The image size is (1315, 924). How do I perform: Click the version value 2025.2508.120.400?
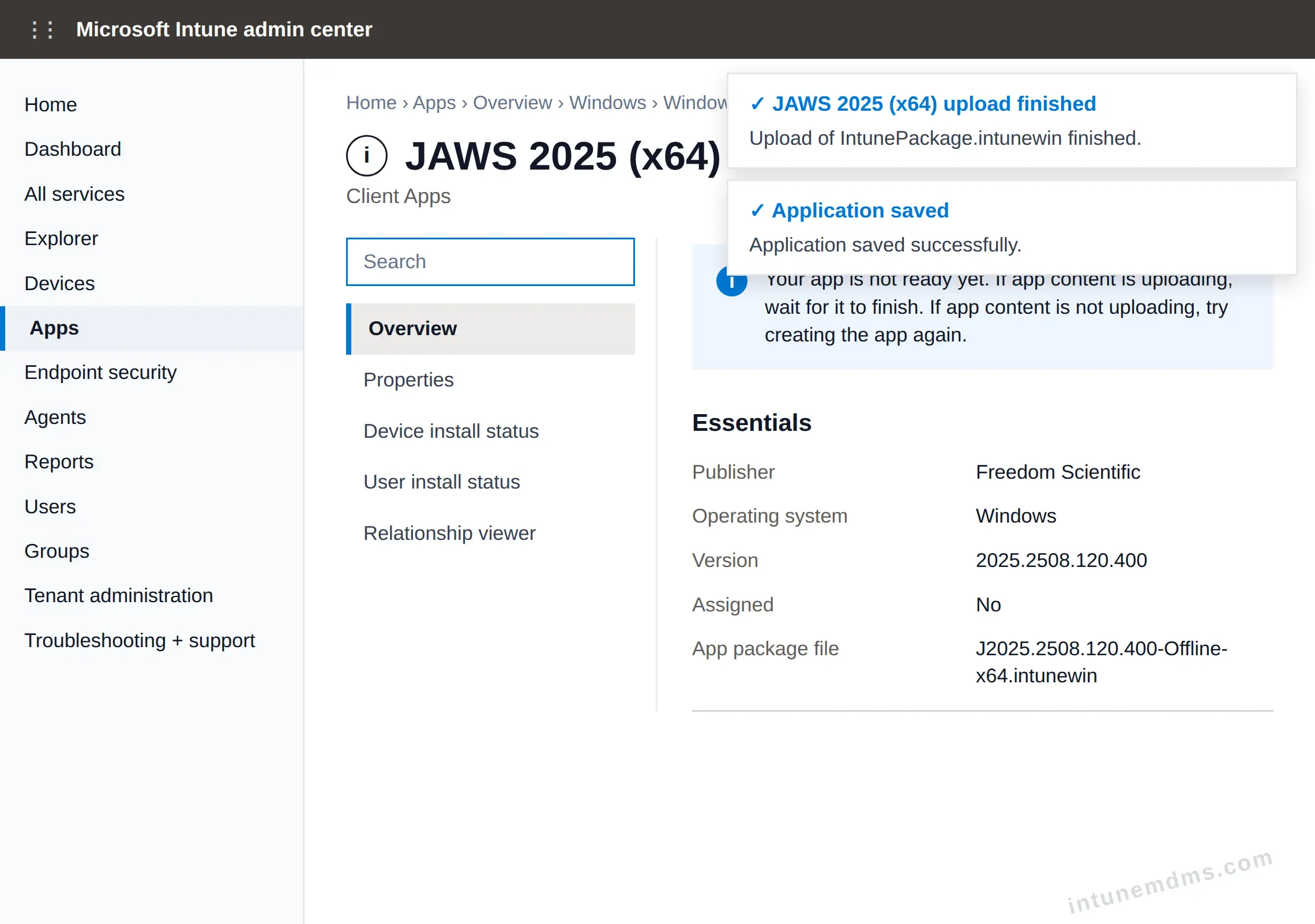tap(1061, 560)
